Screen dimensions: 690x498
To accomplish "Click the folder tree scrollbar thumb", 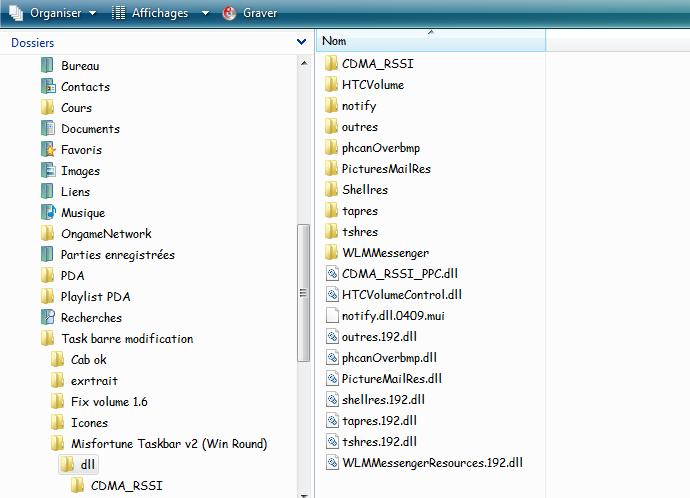I will 304,293.
